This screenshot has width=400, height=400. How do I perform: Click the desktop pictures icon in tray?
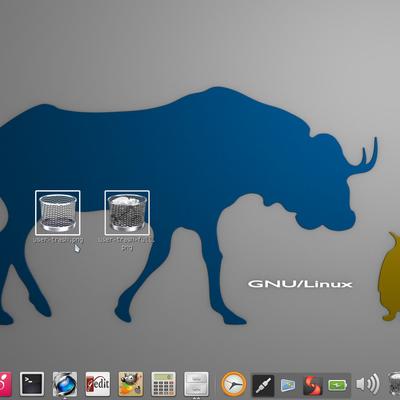(288, 385)
